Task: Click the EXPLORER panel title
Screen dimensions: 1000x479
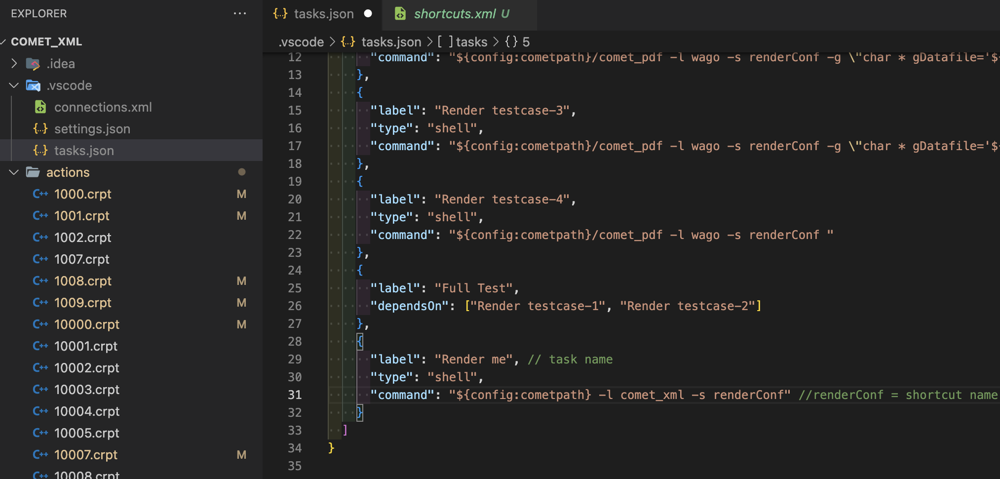Action: click(39, 13)
